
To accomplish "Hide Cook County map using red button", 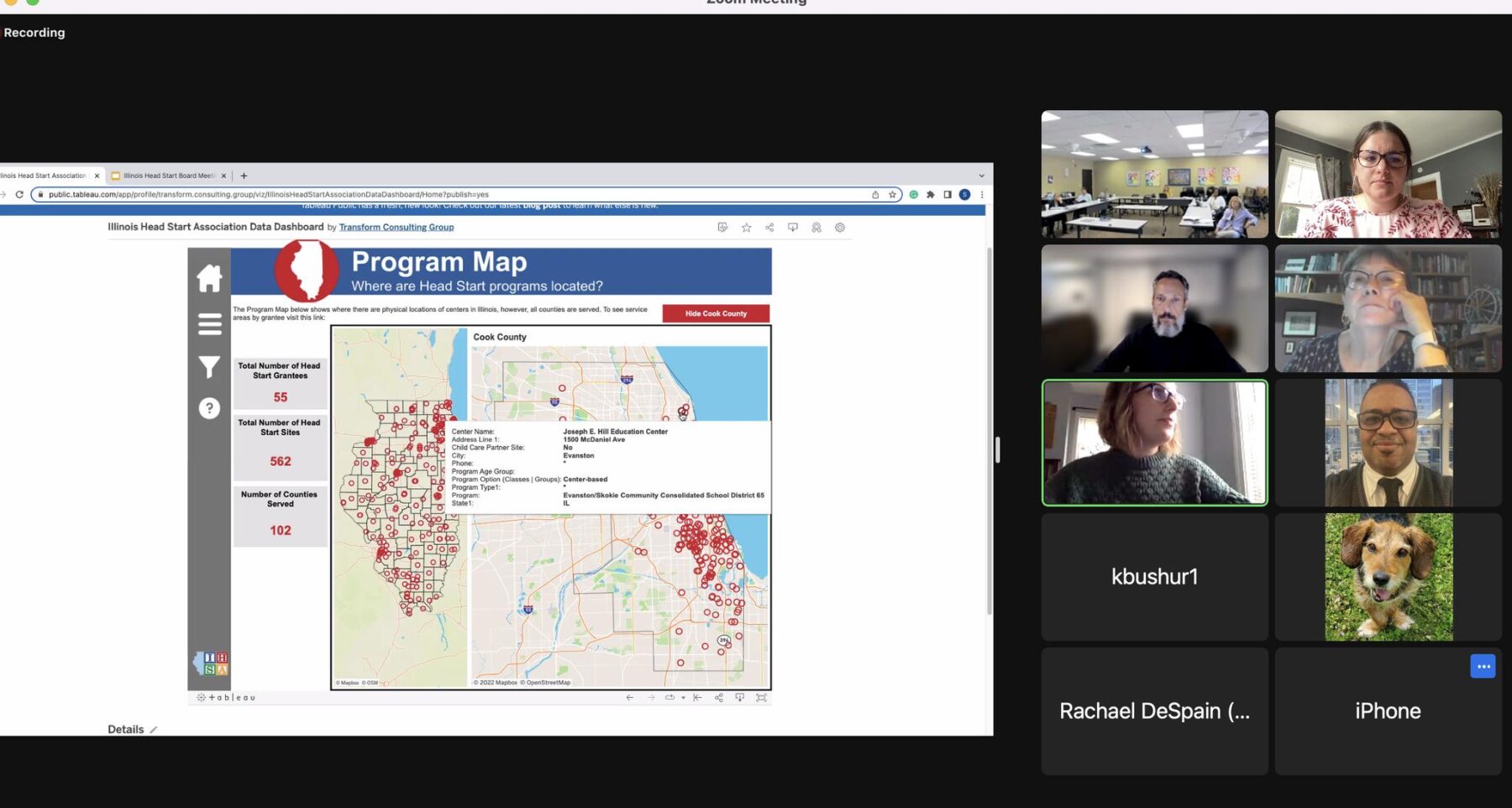I will tap(716, 313).
